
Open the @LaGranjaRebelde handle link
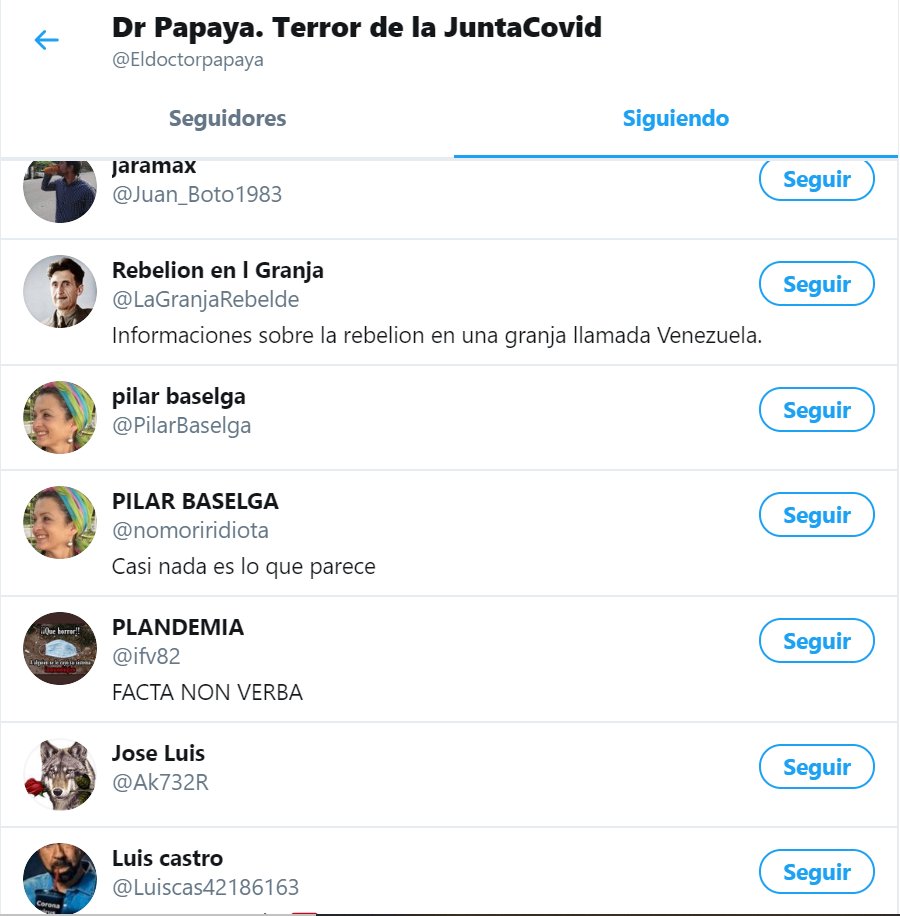[x=206, y=299]
